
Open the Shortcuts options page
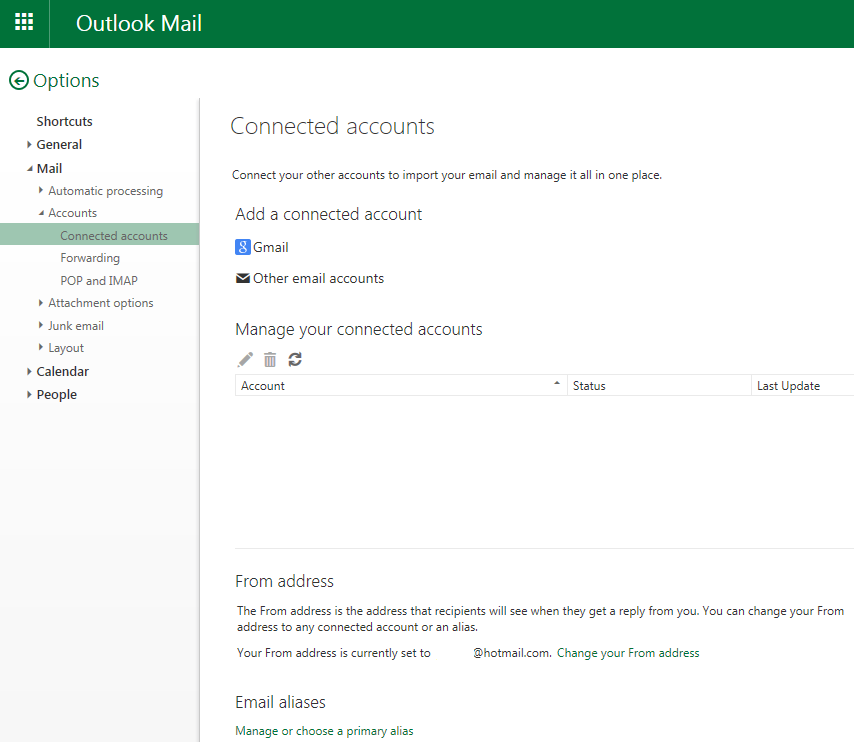click(64, 121)
